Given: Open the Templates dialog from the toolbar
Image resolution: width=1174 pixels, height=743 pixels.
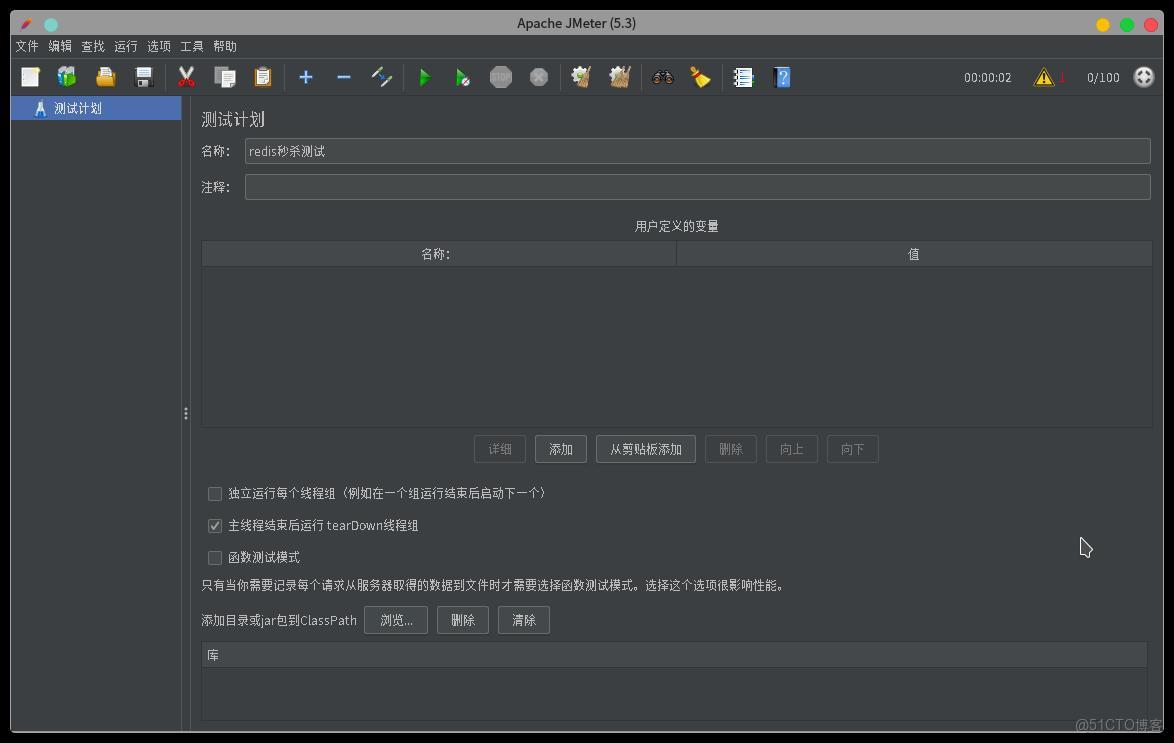Looking at the screenshot, I should [x=66, y=77].
